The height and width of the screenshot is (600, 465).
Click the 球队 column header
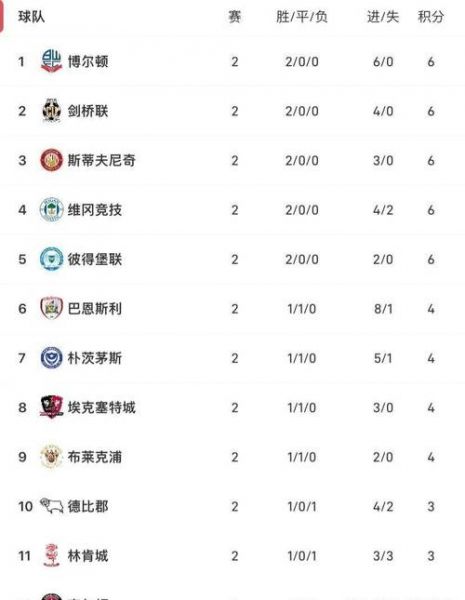tap(31, 16)
